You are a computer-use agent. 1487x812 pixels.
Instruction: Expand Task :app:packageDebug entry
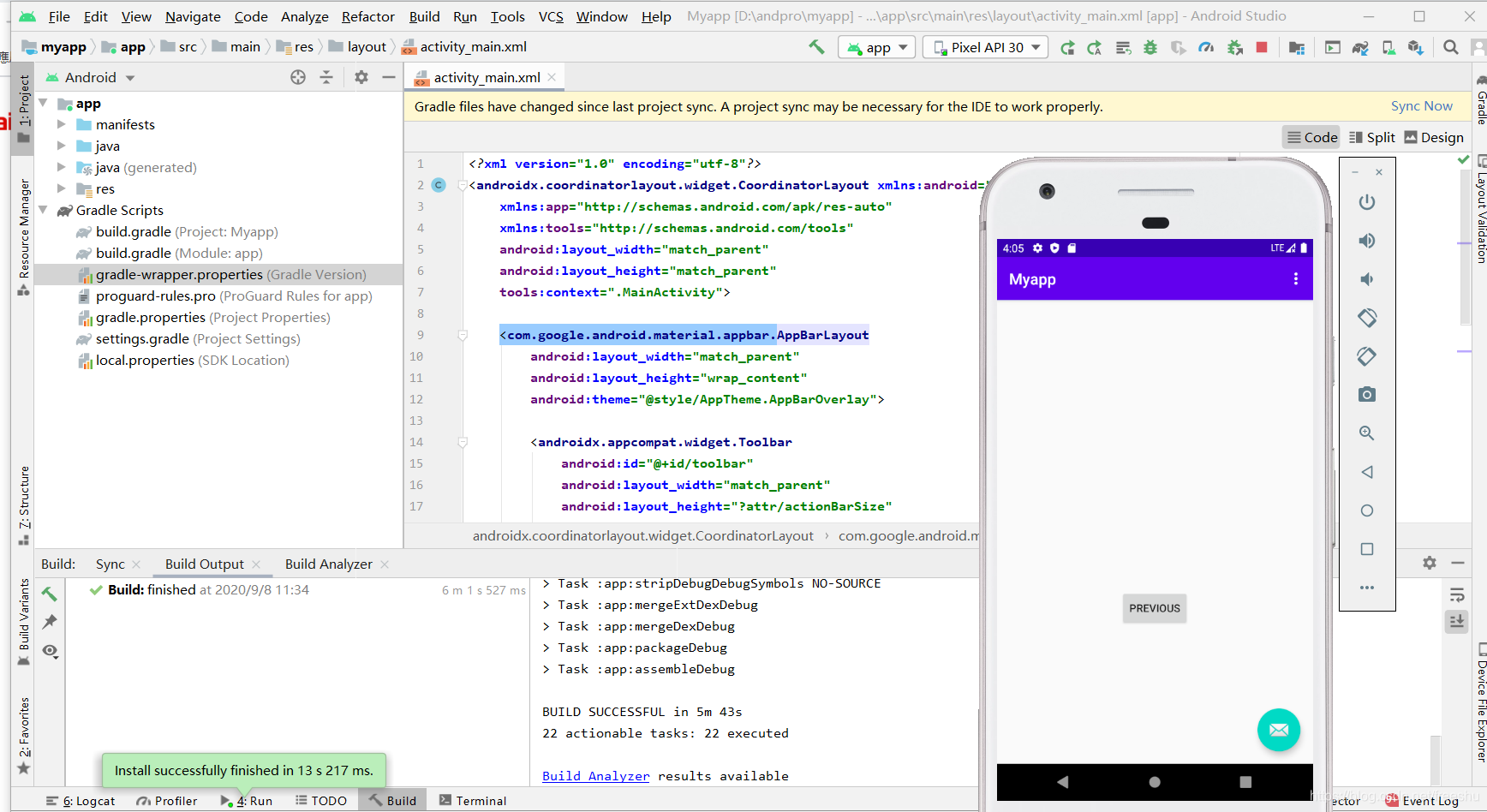[x=546, y=648]
